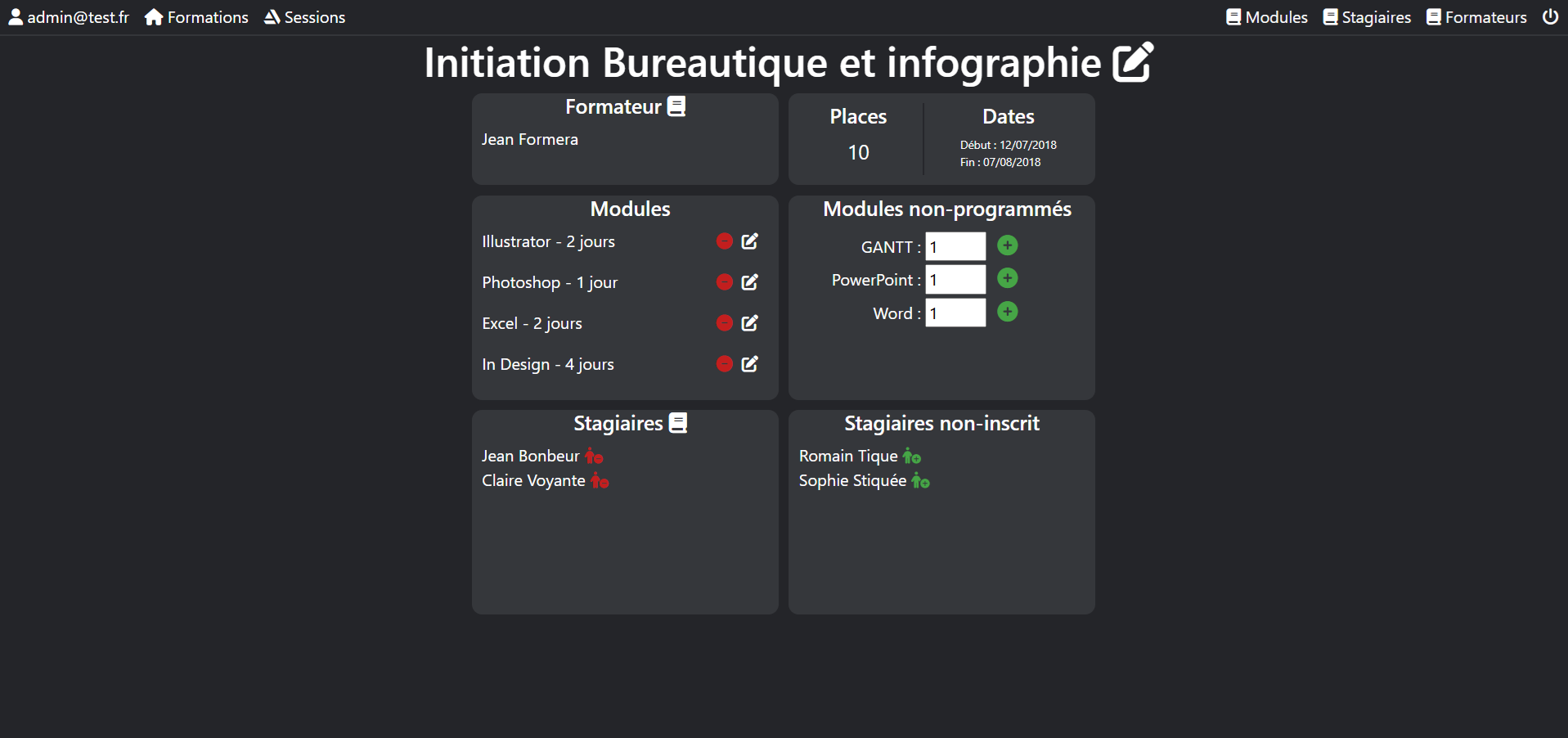This screenshot has width=1568, height=738.
Task: Remove the Photoshop module from the session
Action: click(724, 281)
